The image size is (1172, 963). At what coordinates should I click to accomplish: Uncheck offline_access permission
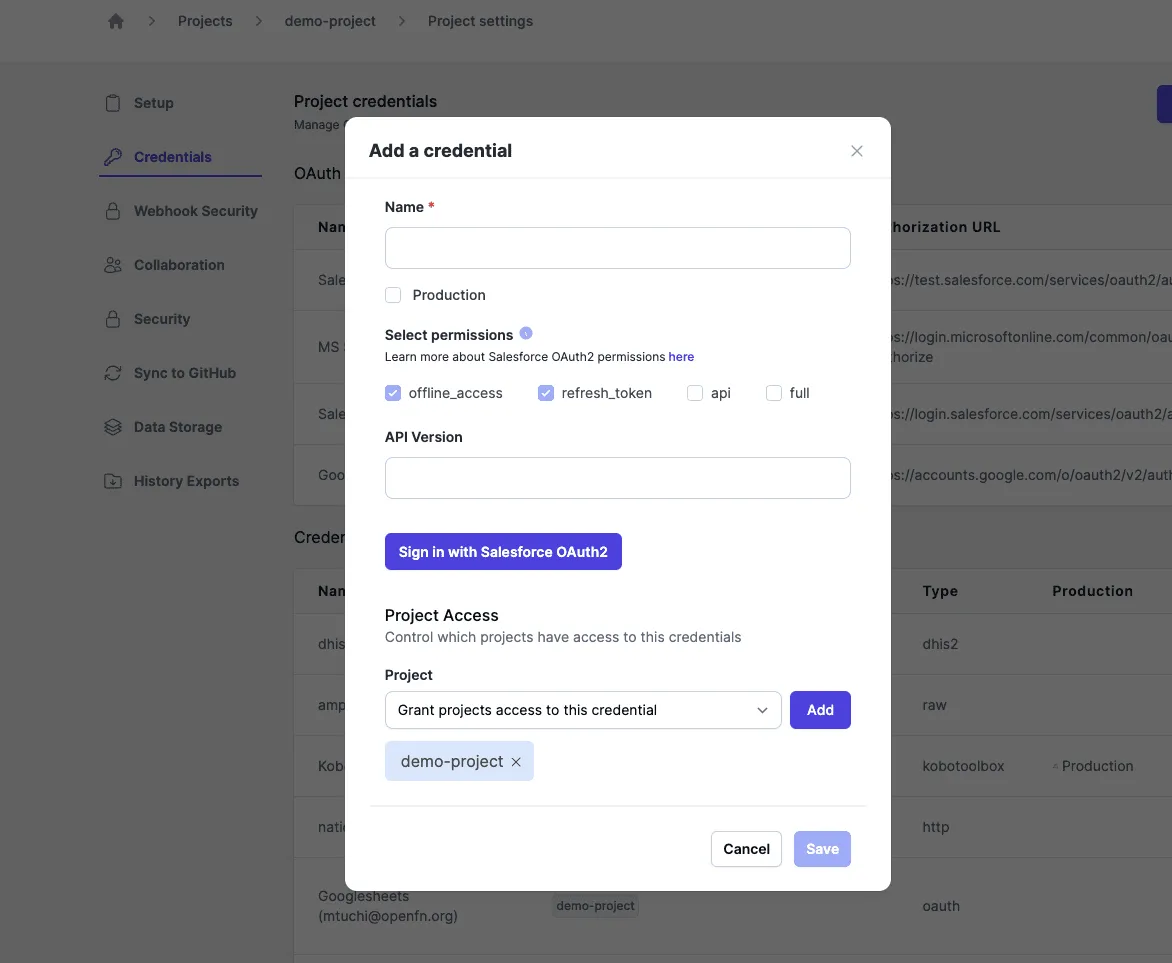tap(393, 393)
